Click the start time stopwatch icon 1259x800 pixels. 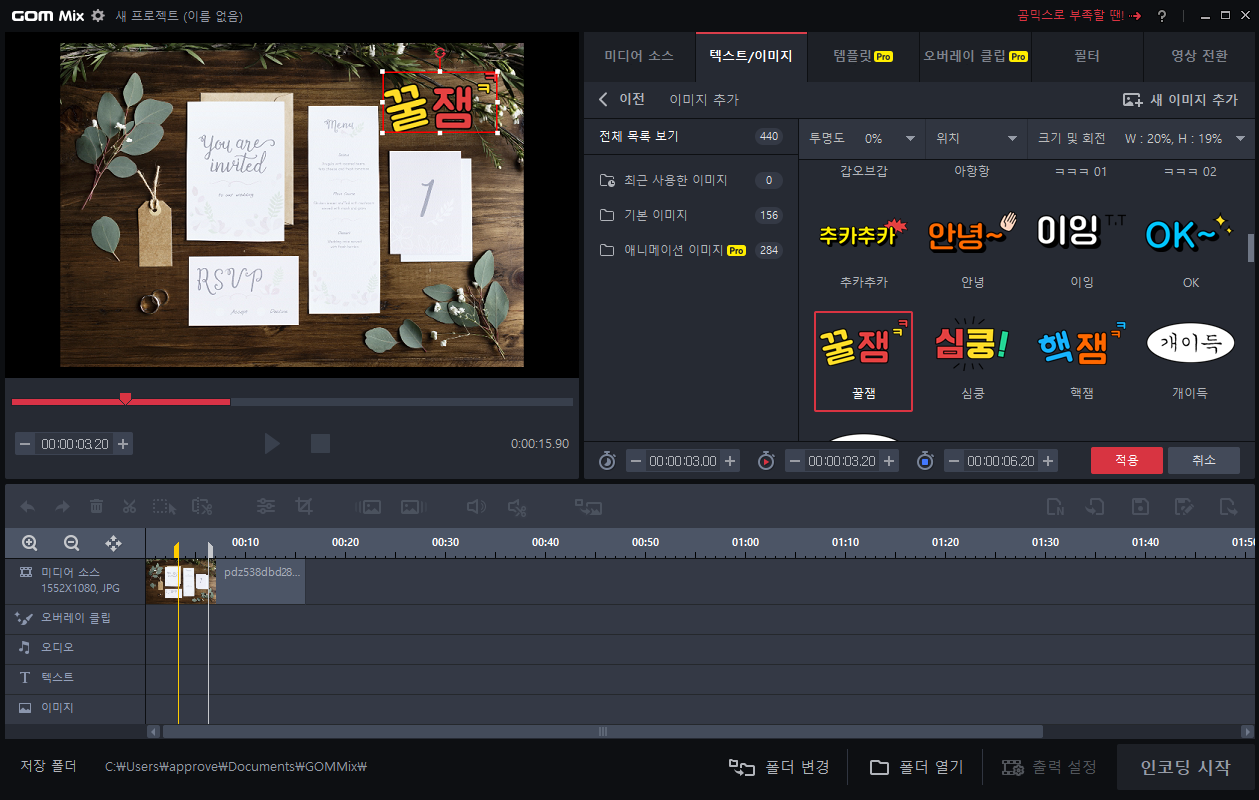[x=607, y=461]
